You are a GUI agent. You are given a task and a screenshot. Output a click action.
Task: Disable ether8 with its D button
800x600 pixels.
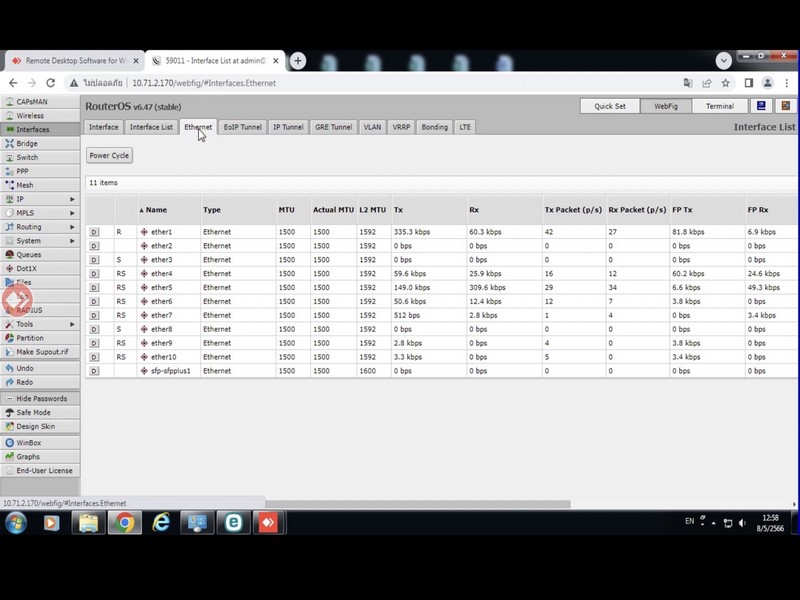[94, 330]
